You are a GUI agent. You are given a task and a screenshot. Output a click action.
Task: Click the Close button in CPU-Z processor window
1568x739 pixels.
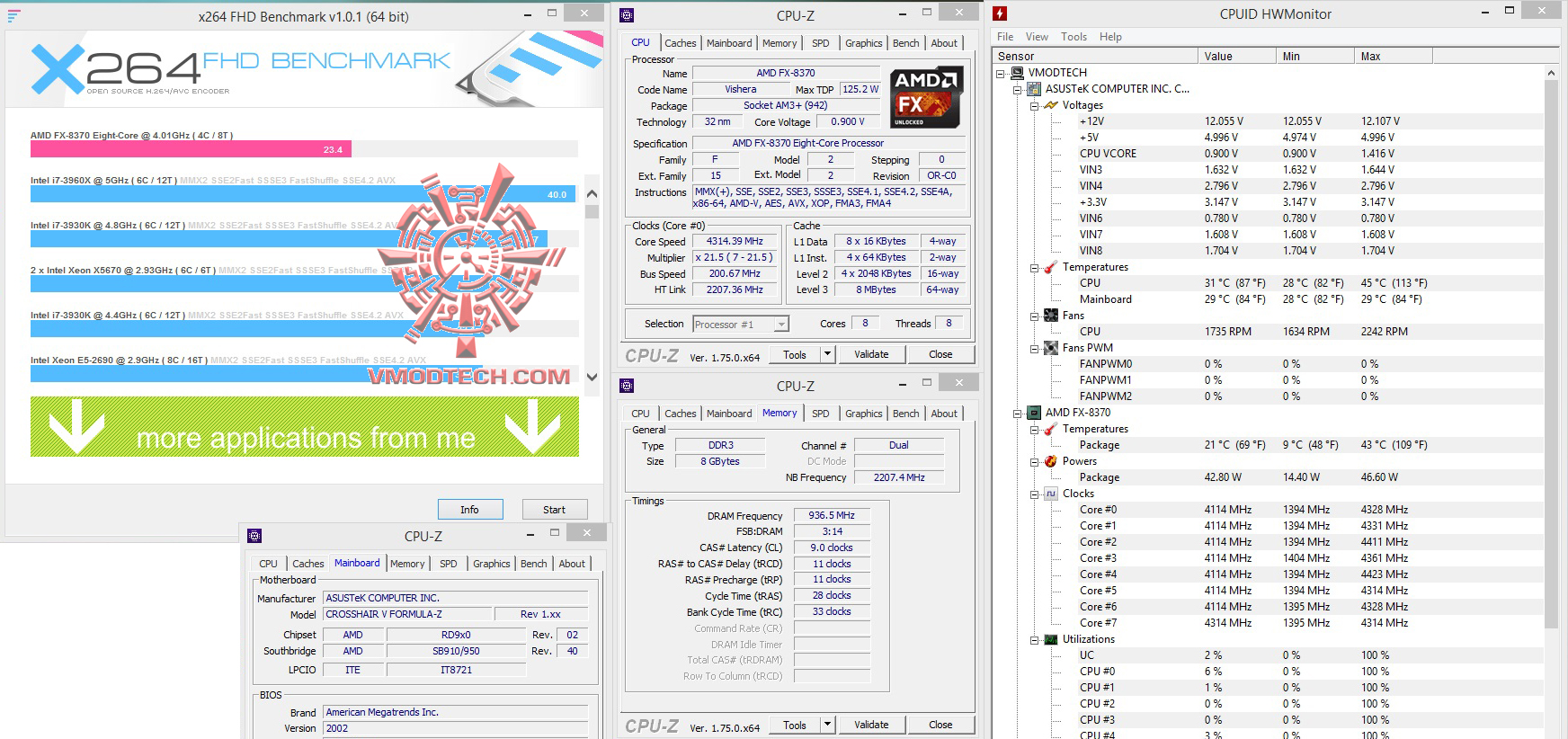pyautogui.click(x=940, y=354)
